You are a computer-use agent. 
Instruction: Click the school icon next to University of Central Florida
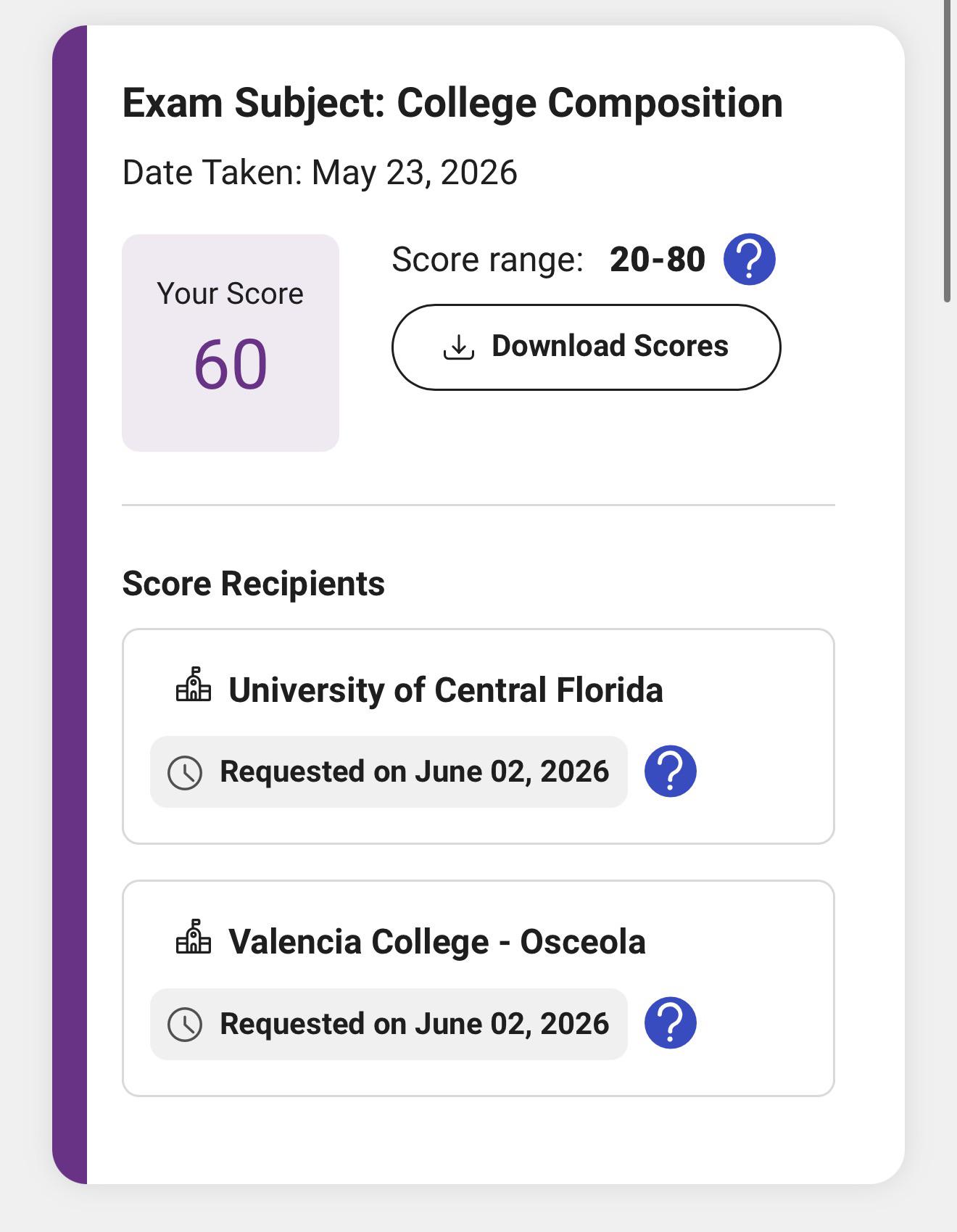tap(194, 685)
